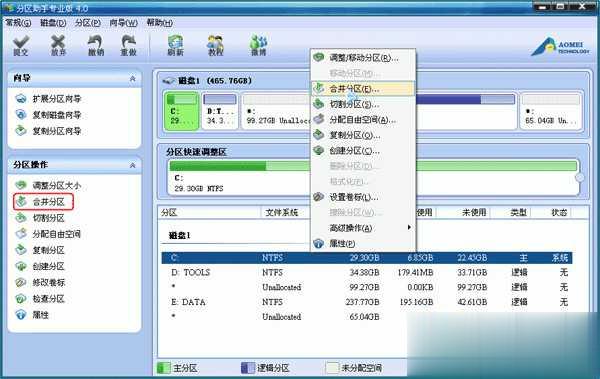The image size is (600, 379).
Task: Choose 检查分区 in the left operations panel
Action: 41,299
